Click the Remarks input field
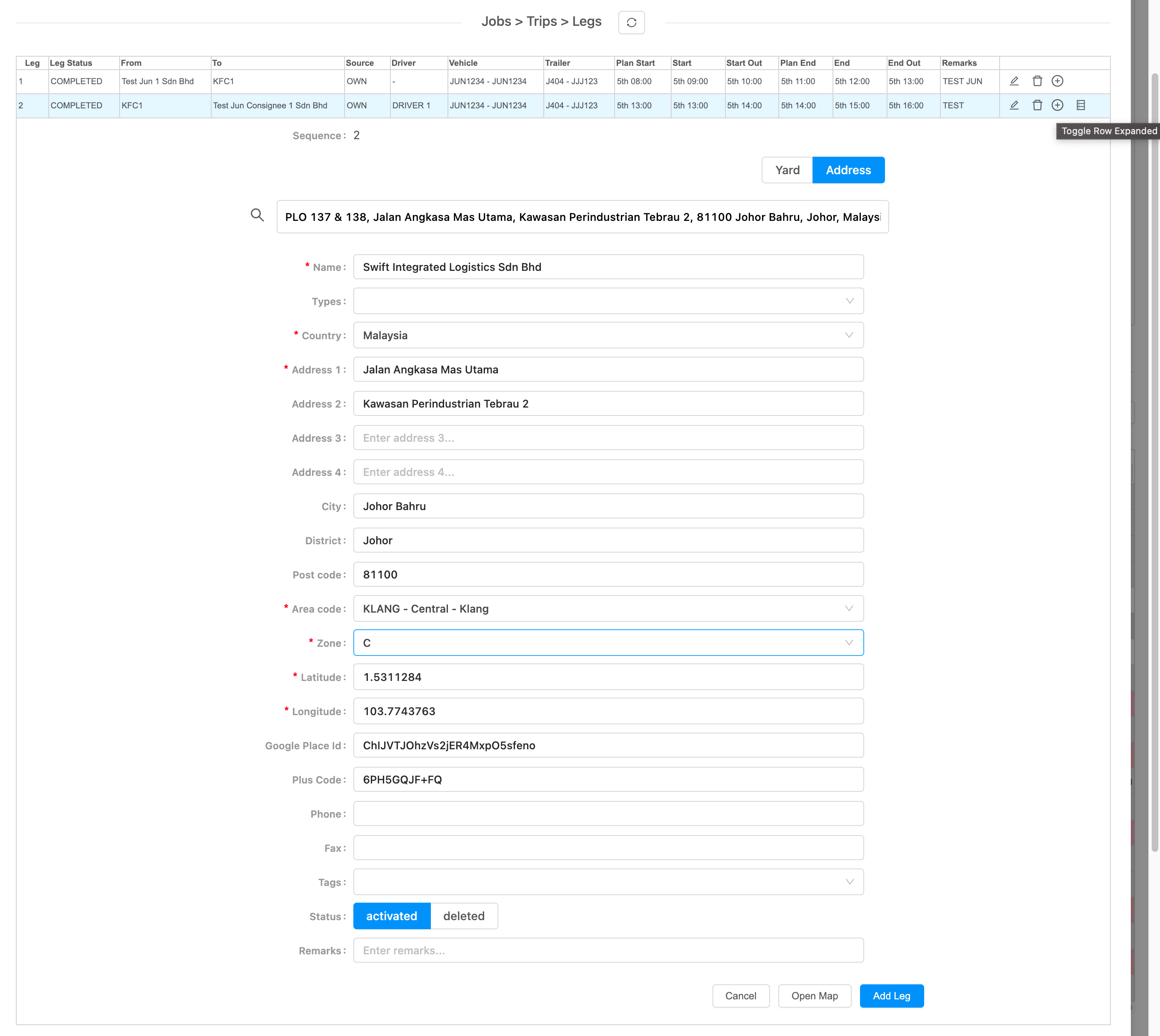The width and height of the screenshot is (1160, 1036). [x=608, y=950]
